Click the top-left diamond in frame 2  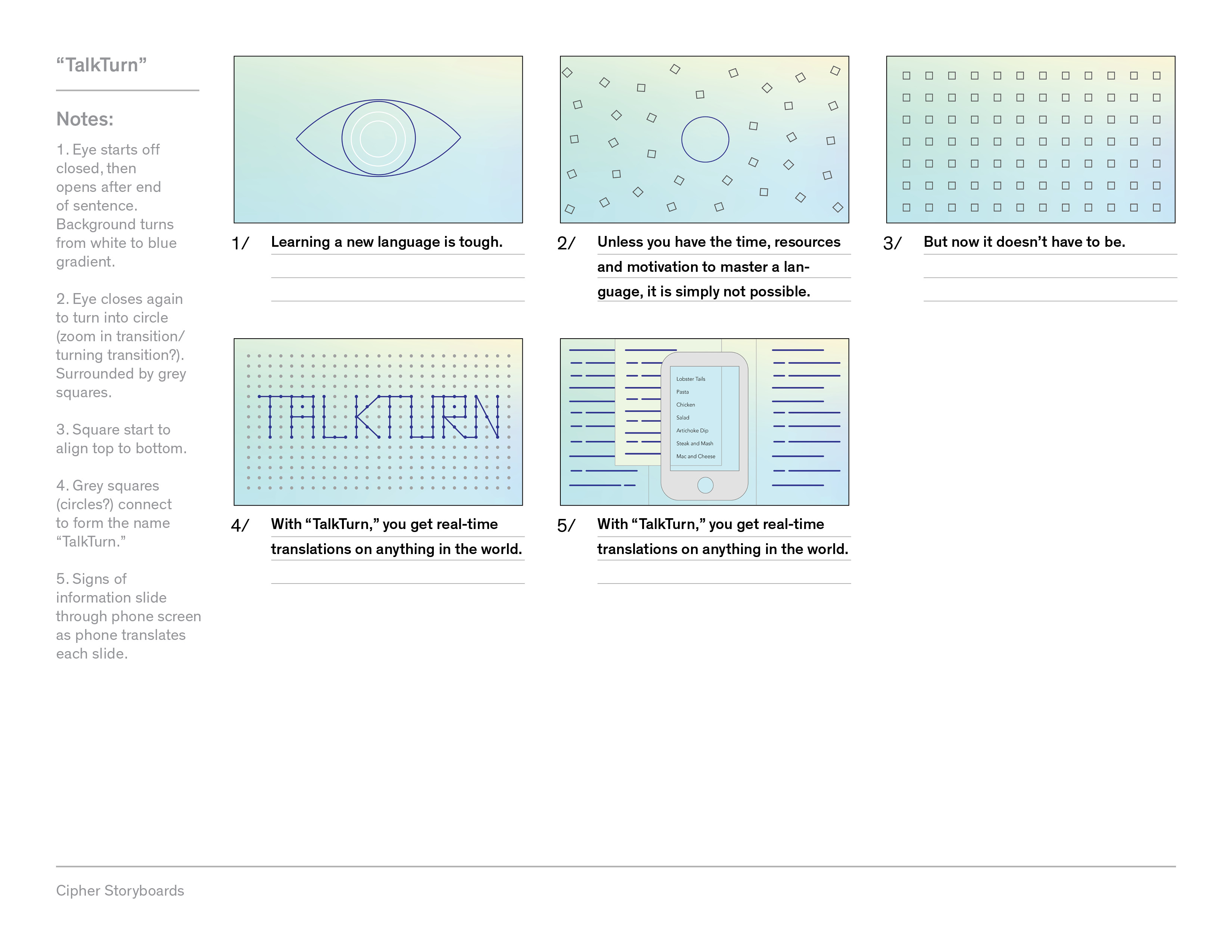[x=567, y=72]
